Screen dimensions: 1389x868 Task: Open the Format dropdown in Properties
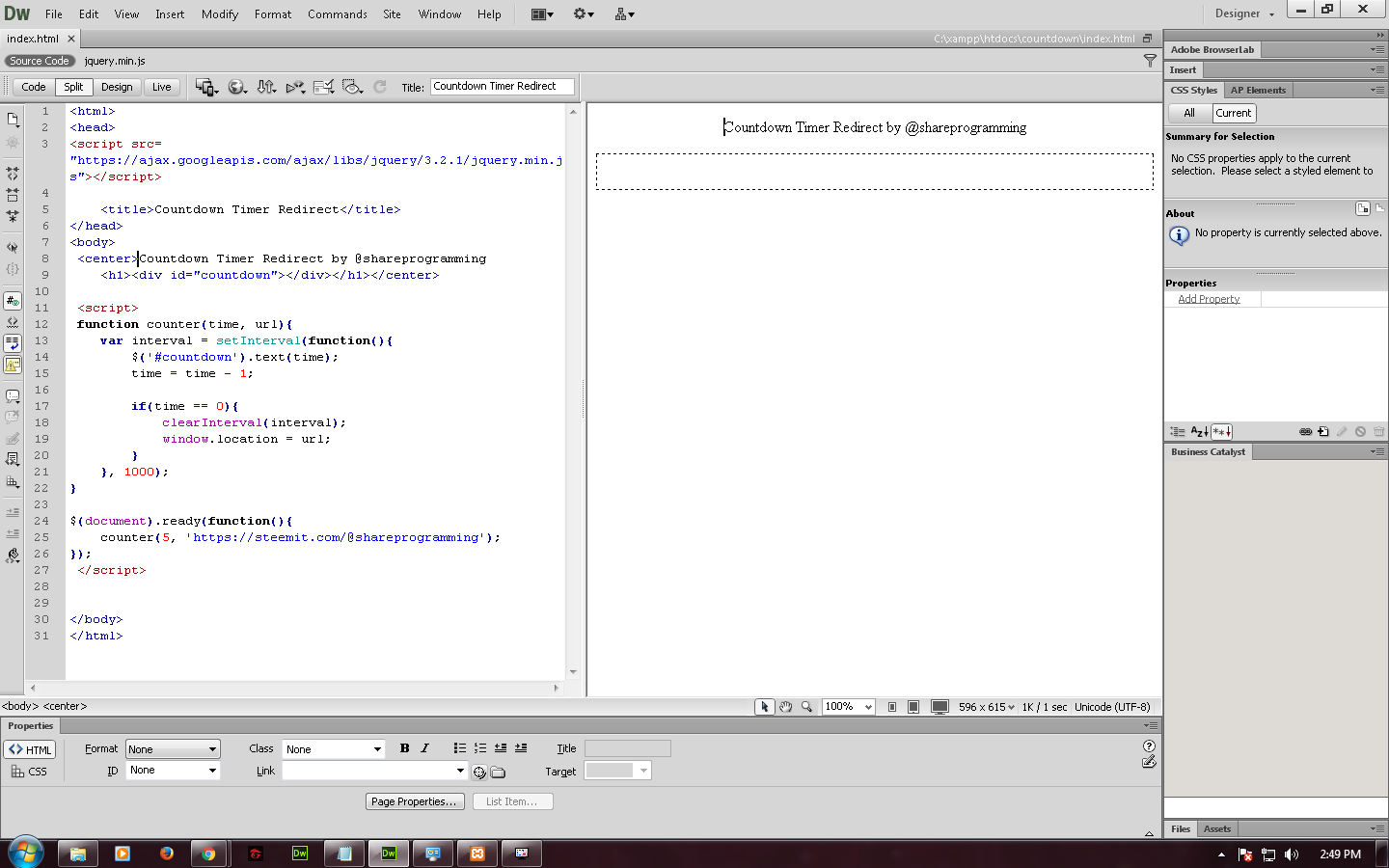tap(173, 749)
